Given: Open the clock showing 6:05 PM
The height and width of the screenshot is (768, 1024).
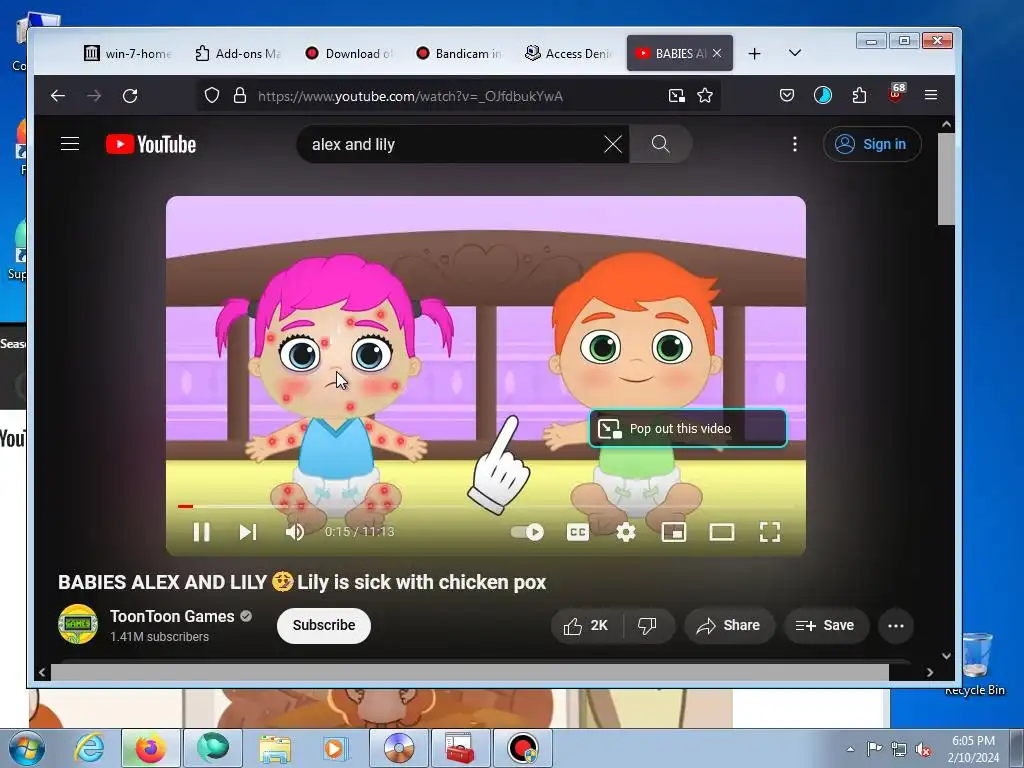Looking at the screenshot, I should click(973, 748).
